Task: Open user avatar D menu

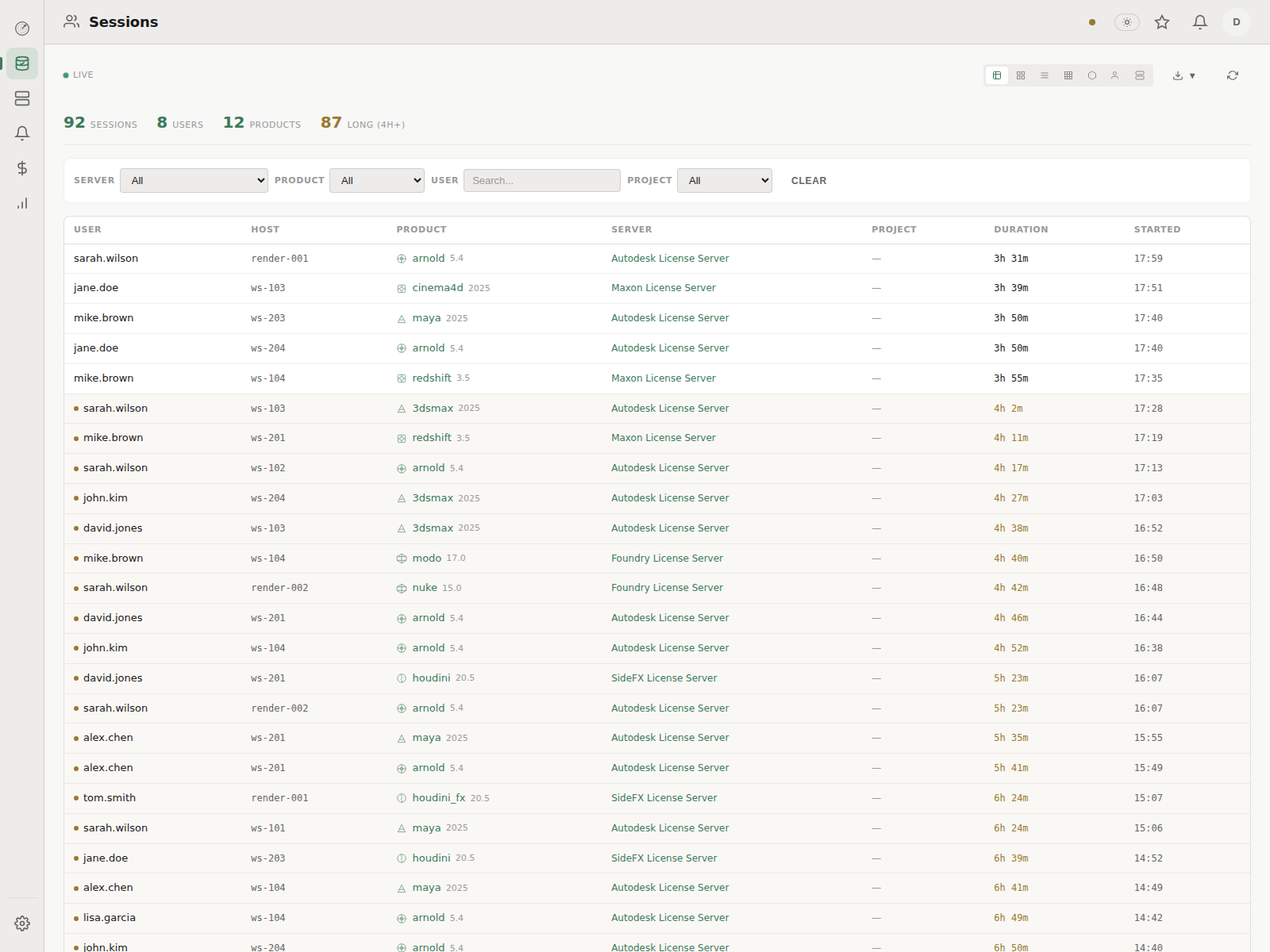Action: (x=1237, y=22)
